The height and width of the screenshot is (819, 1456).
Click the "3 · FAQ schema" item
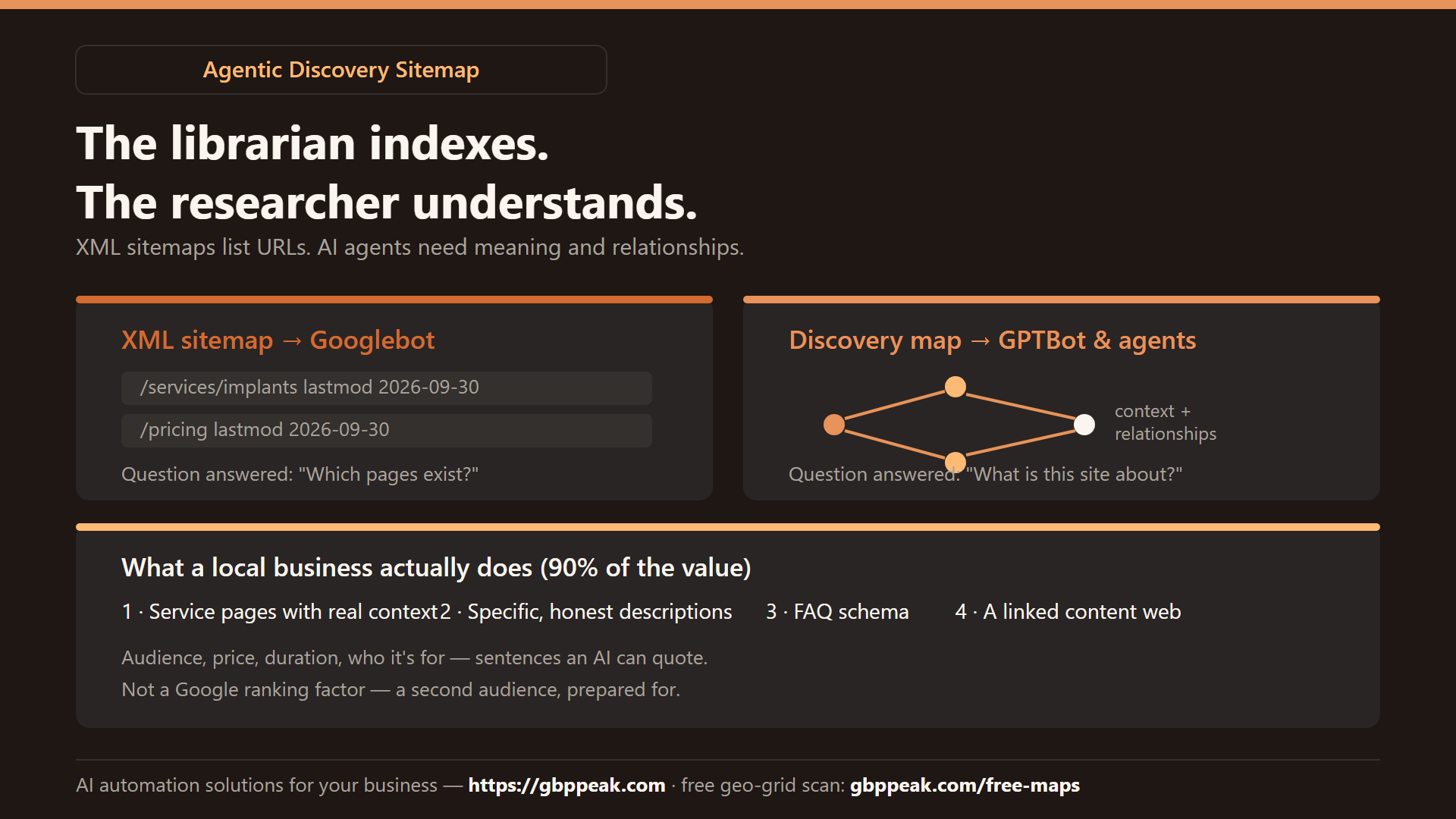pyautogui.click(x=837, y=611)
